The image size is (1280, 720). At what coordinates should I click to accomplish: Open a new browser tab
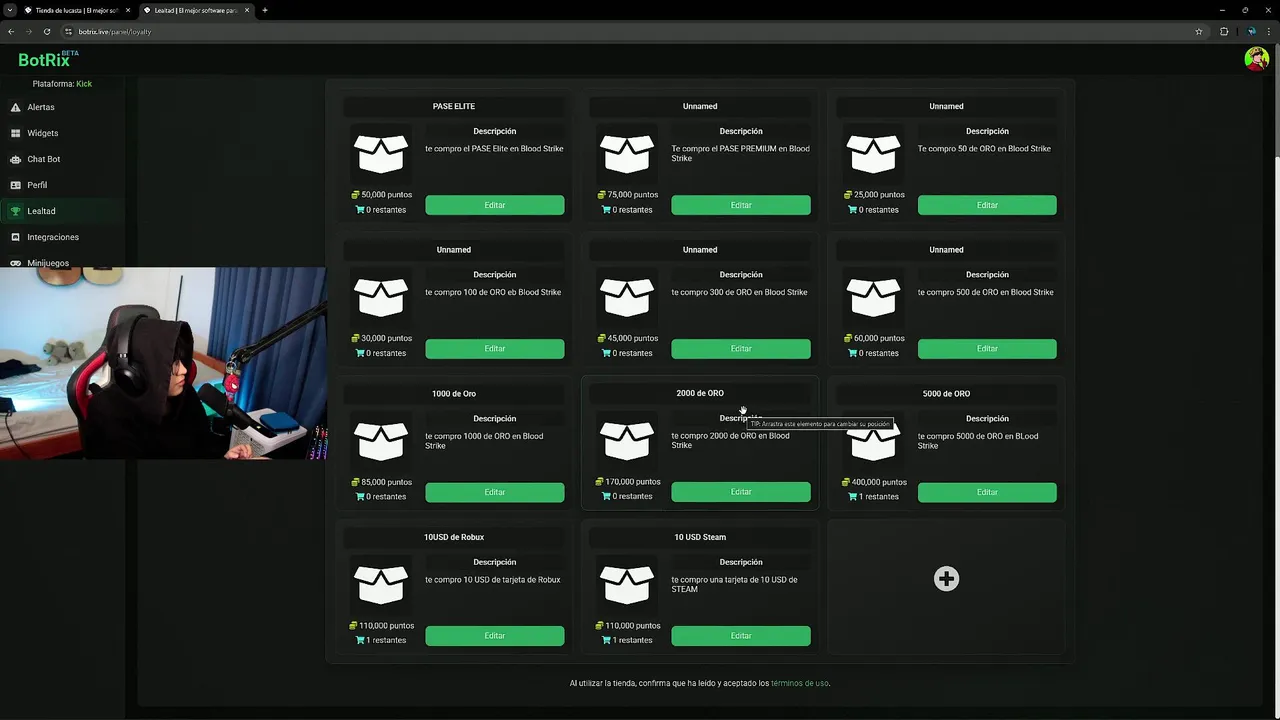(264, 10)
